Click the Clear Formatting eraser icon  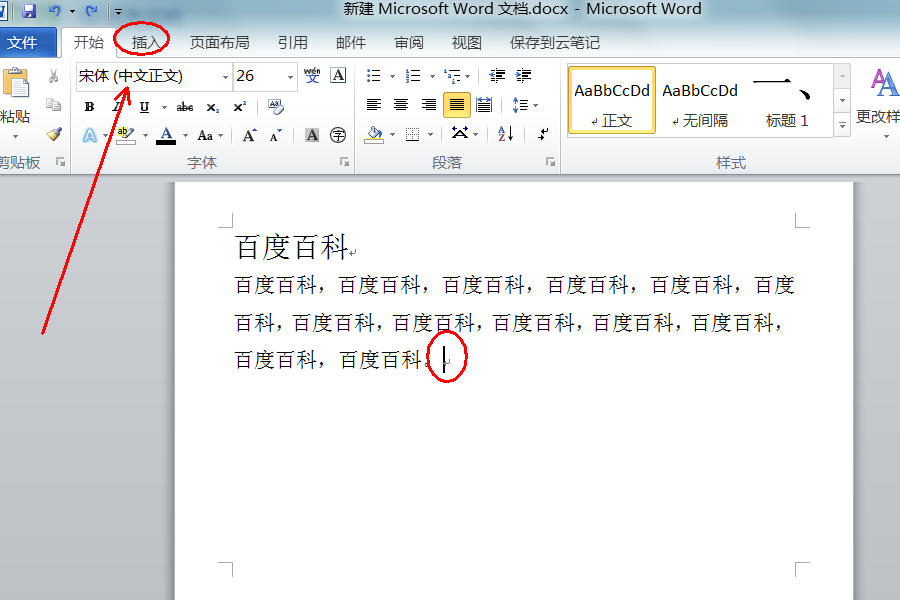tap(276, 107)
